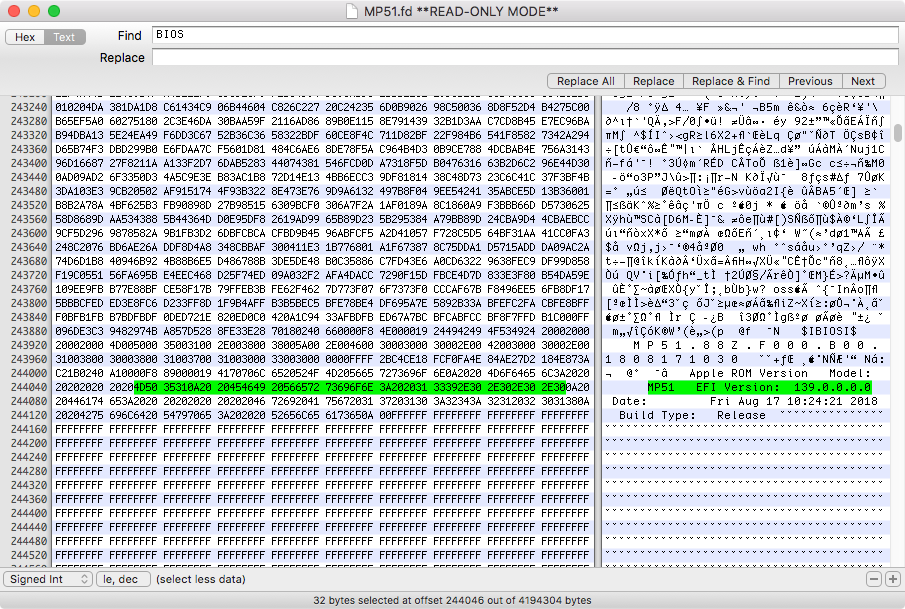Screen dimensions: 905x609
Task: Click the Replace label
Action: [122, 58]
